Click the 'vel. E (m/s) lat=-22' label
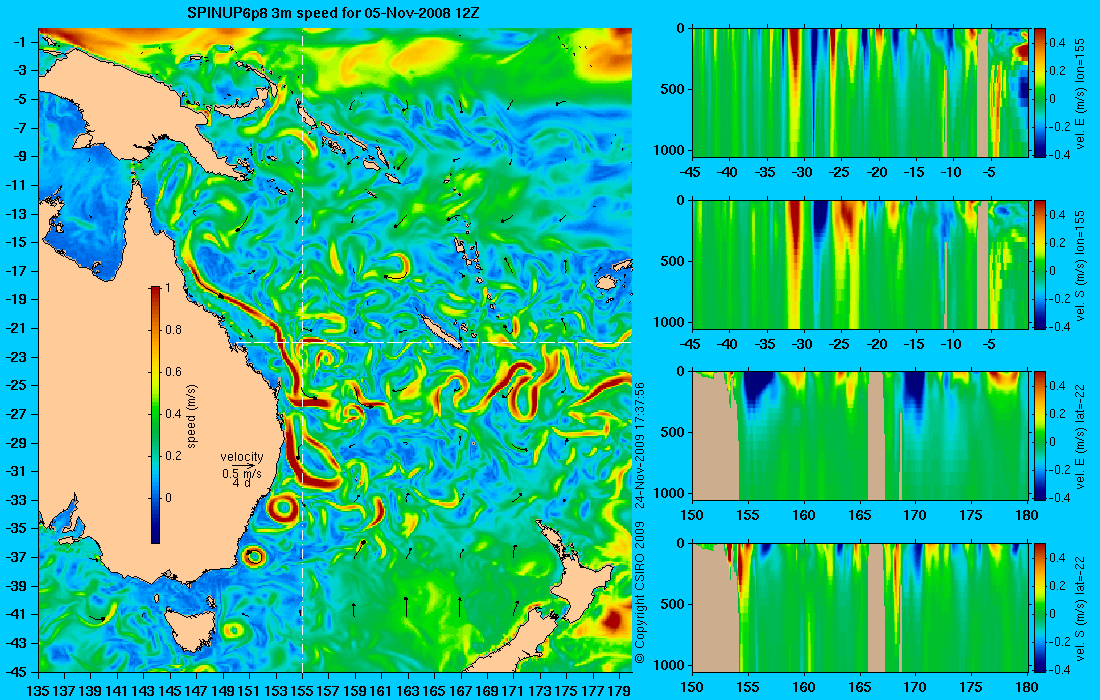The image size is (1100, 700). (1081, 436)
